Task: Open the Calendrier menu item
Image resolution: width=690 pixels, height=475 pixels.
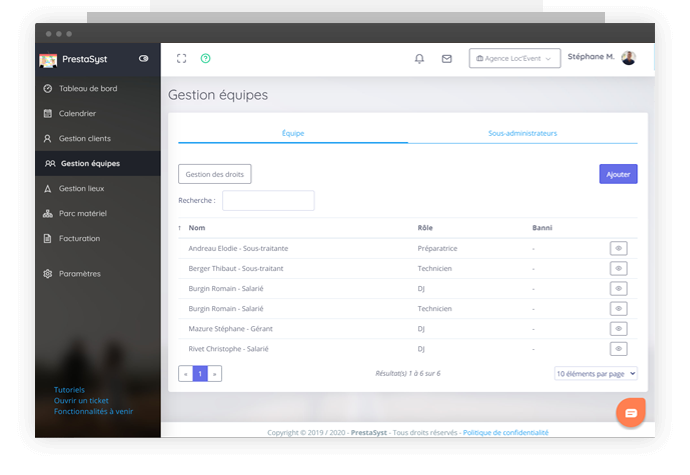Action: pyautogui.click(x=77, y=114)
